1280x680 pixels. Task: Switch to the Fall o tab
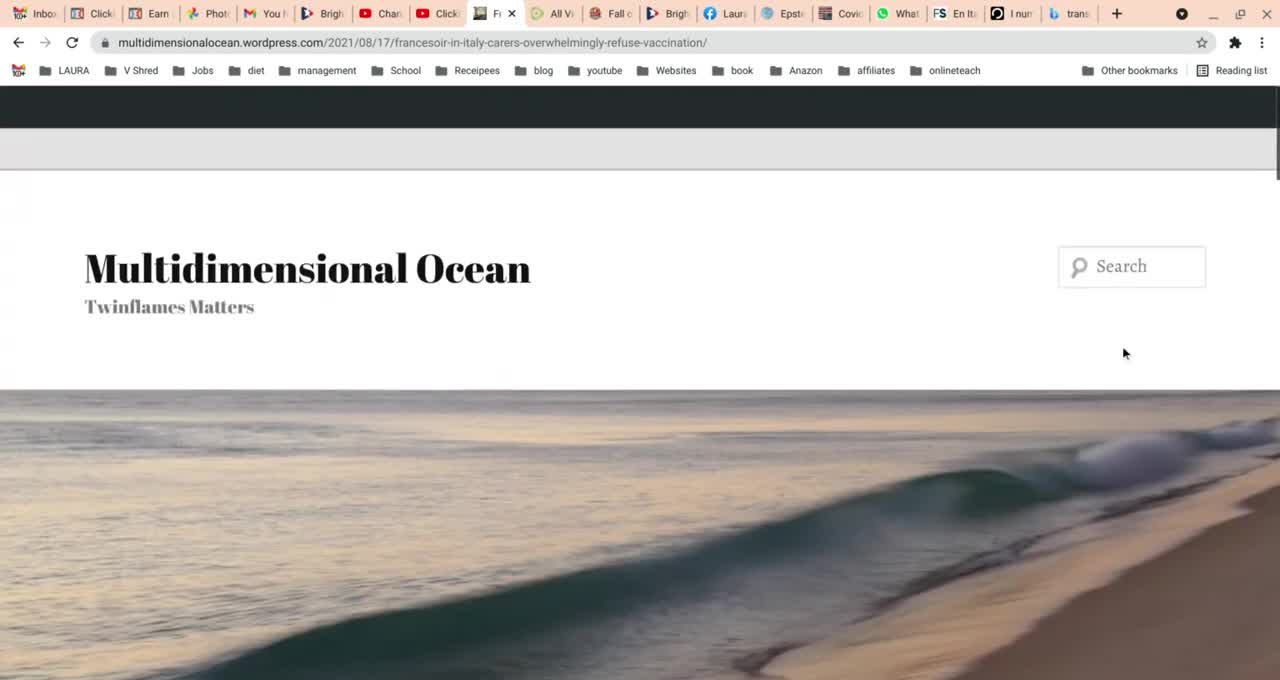coord(610,14)
